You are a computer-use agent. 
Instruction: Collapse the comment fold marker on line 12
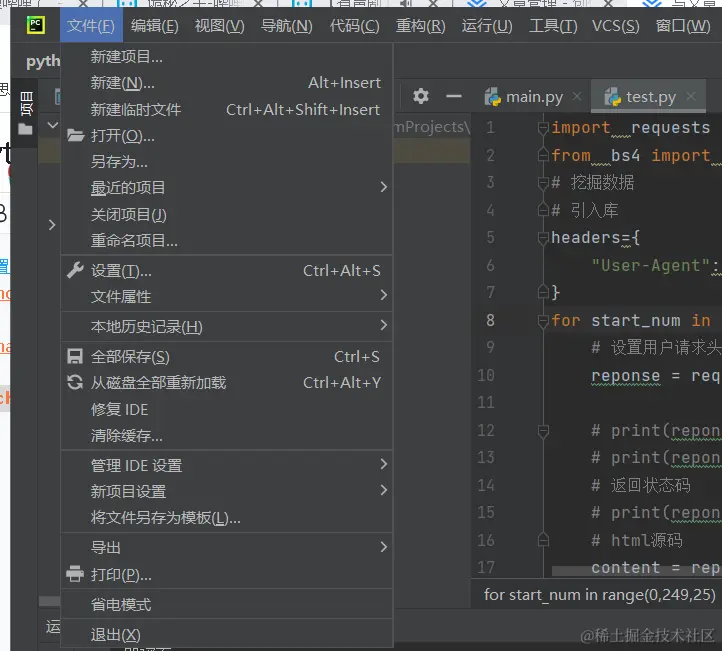click(x=543, y=430)
